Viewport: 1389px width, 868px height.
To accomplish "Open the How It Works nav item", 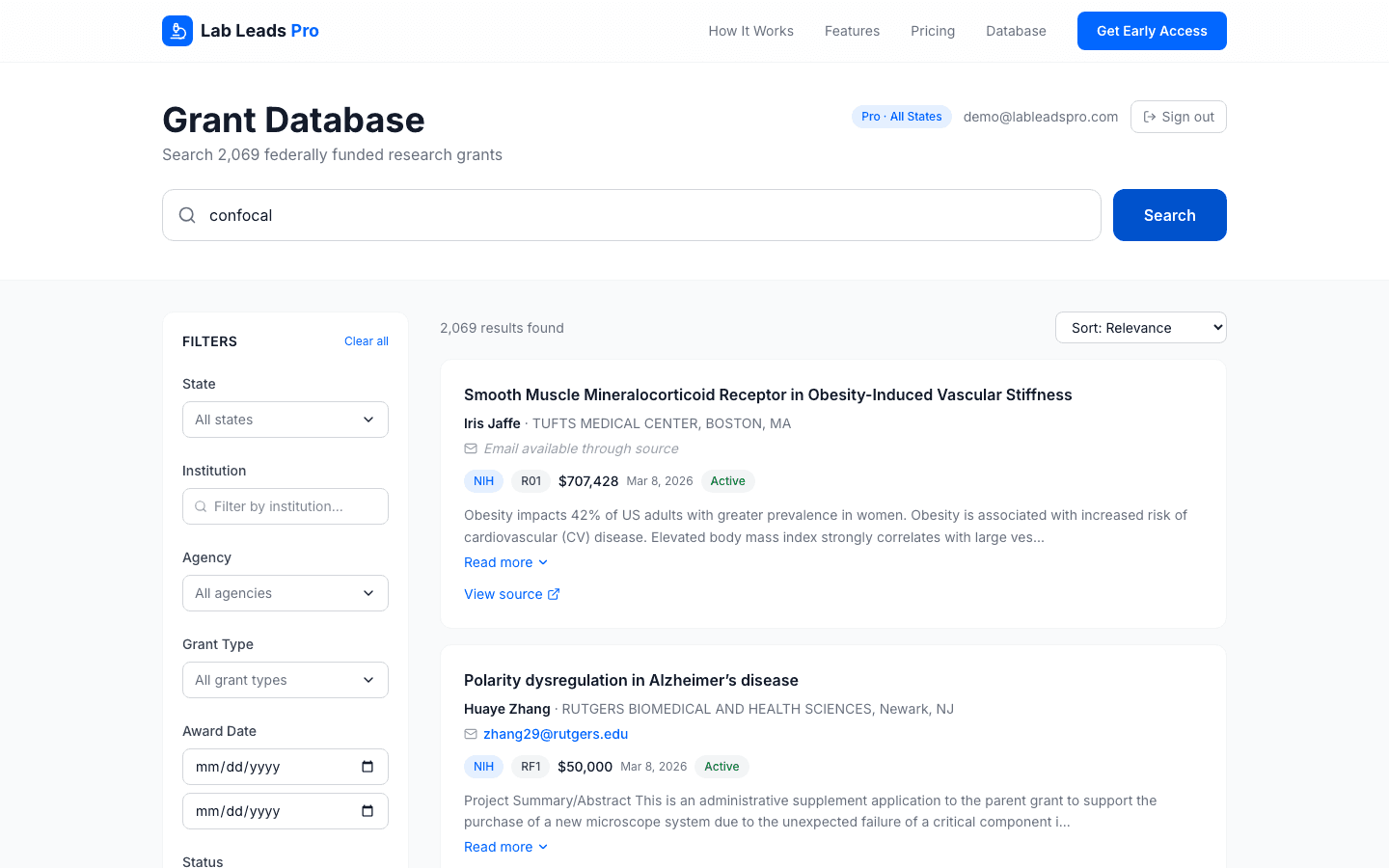I will [x=751, y=31].
